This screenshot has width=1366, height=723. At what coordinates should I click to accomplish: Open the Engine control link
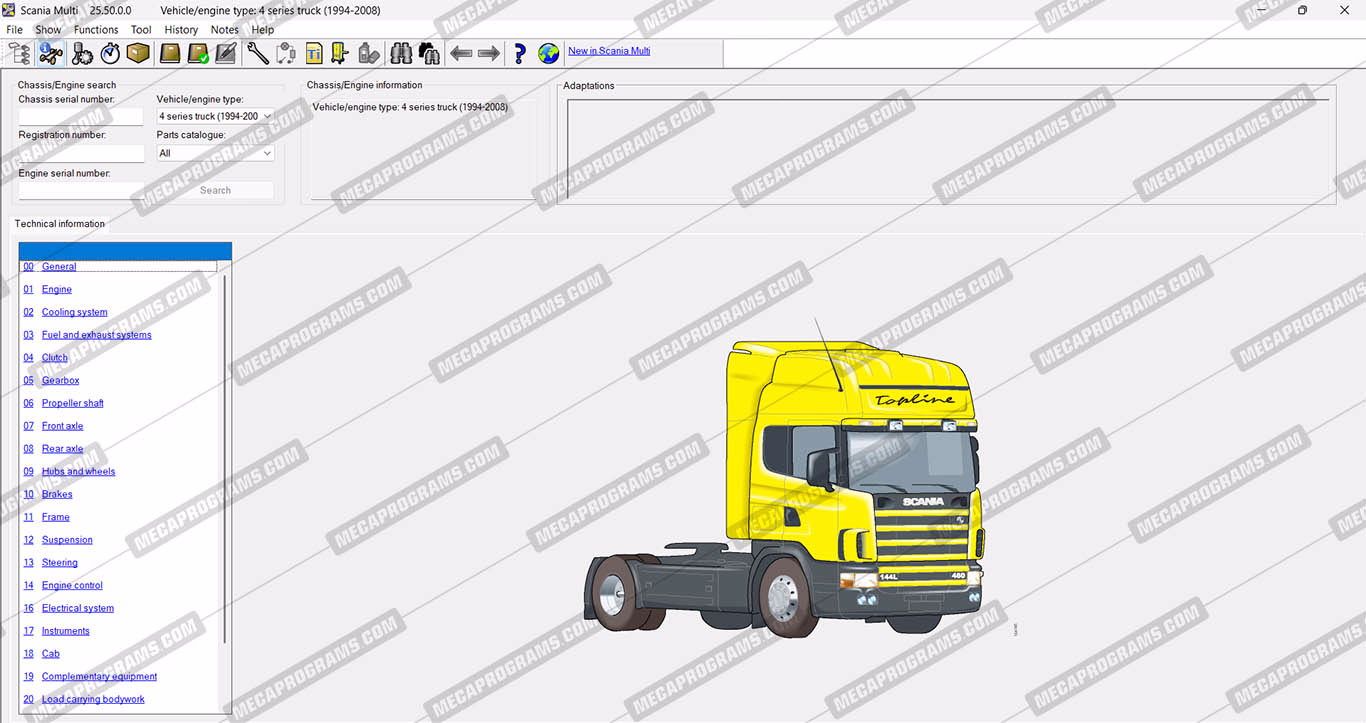[73, 586]
